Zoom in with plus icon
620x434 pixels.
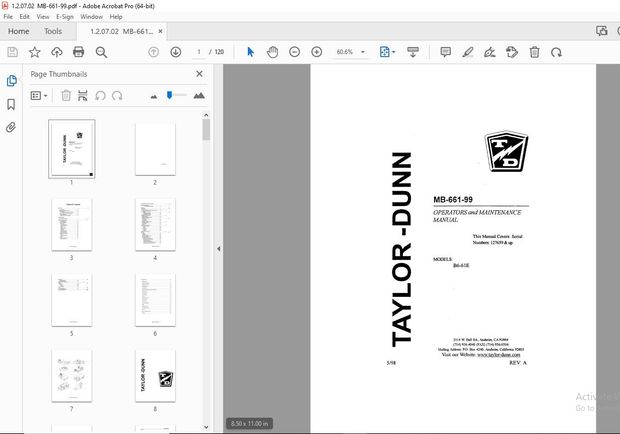click(x=317, y=52)
